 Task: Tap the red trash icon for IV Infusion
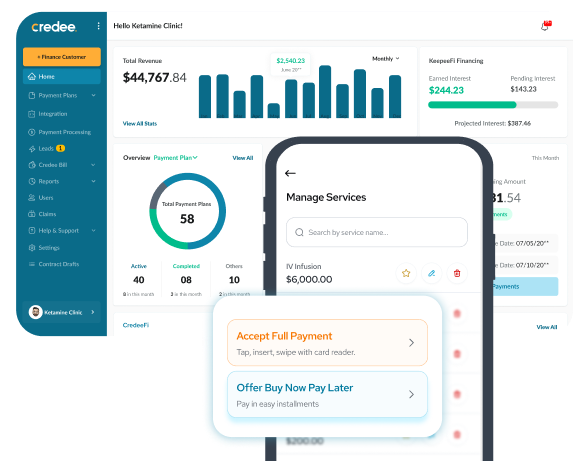(457, 273)
